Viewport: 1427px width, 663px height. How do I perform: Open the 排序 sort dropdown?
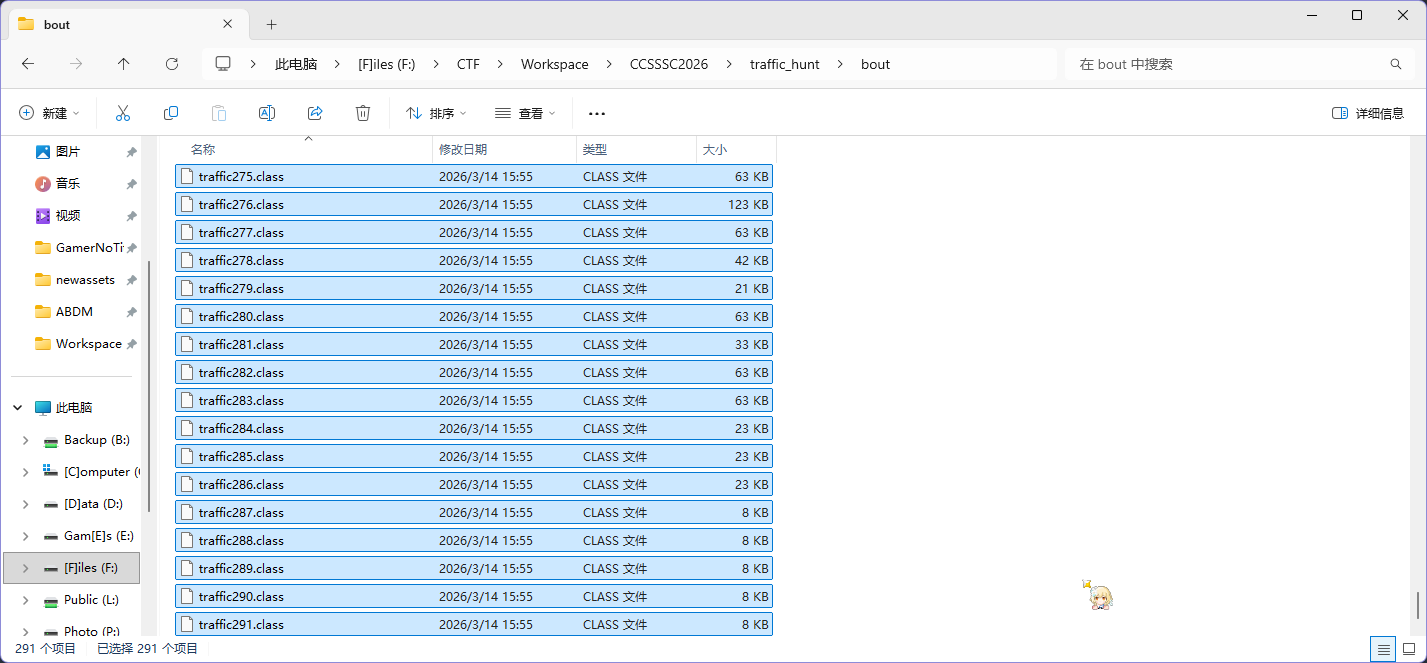[x=436, y=113]
